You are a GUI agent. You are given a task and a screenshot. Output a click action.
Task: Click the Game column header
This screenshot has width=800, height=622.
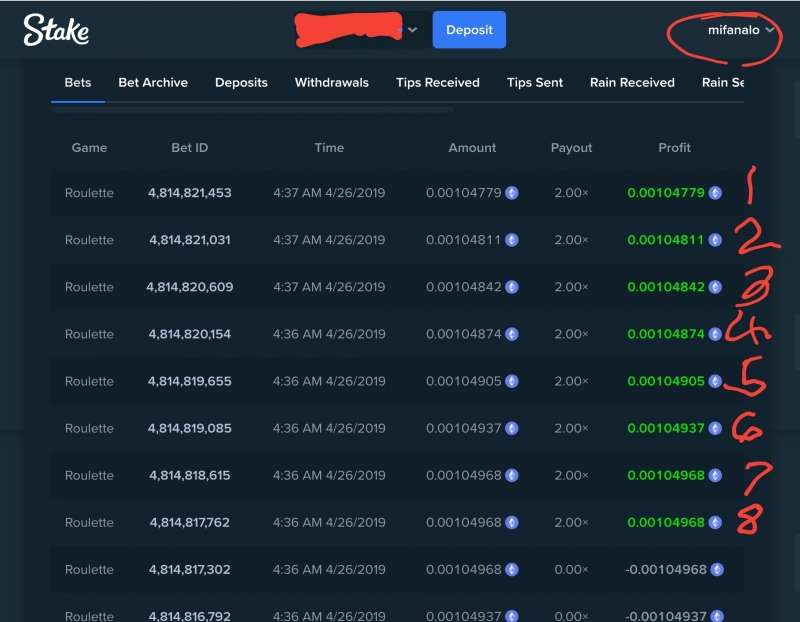[x=89, y=148]
